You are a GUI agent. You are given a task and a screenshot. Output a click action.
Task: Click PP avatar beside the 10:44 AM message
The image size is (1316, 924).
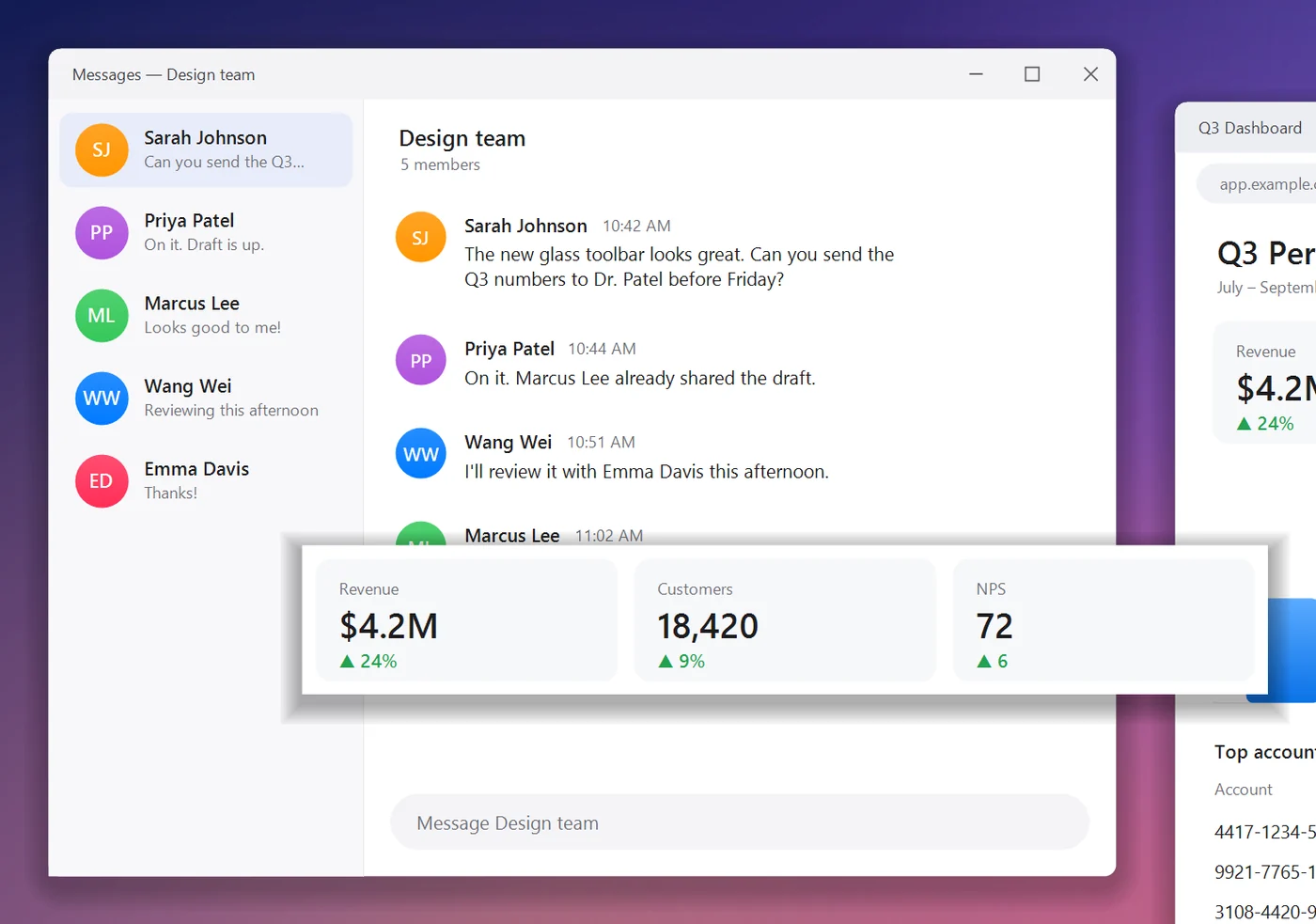420,360
